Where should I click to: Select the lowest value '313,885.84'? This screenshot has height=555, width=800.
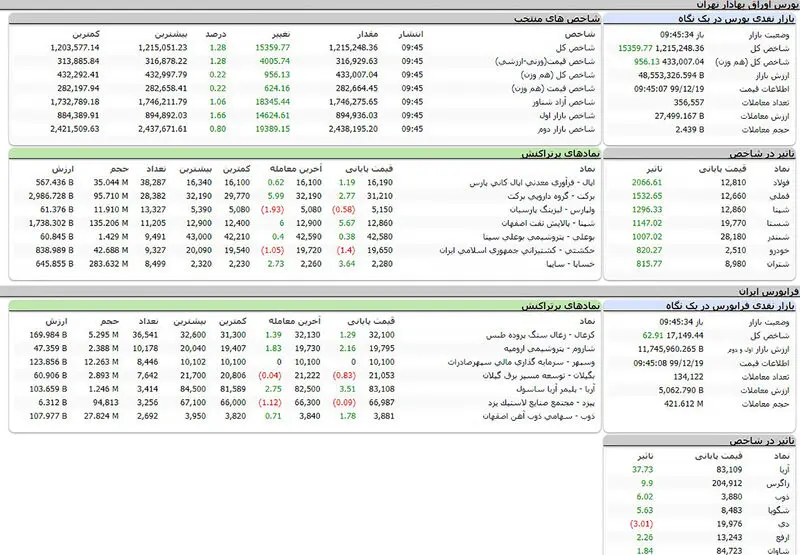click(78, 61)
